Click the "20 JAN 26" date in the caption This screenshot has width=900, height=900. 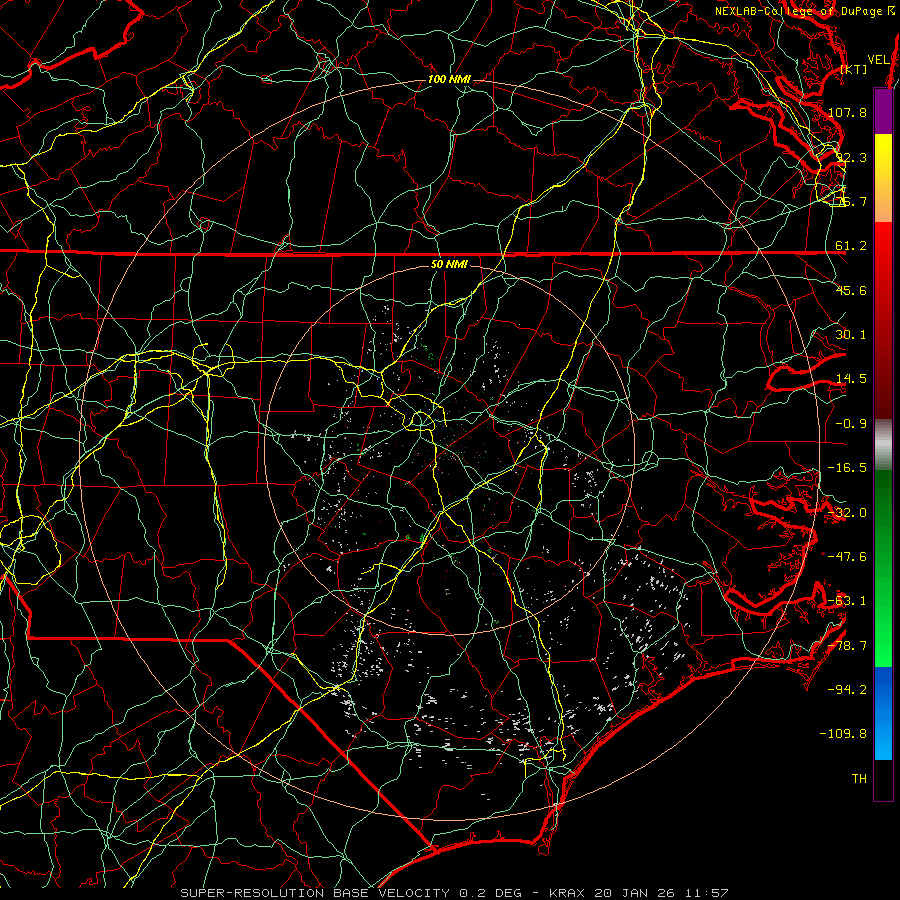[x=635, y=893]
